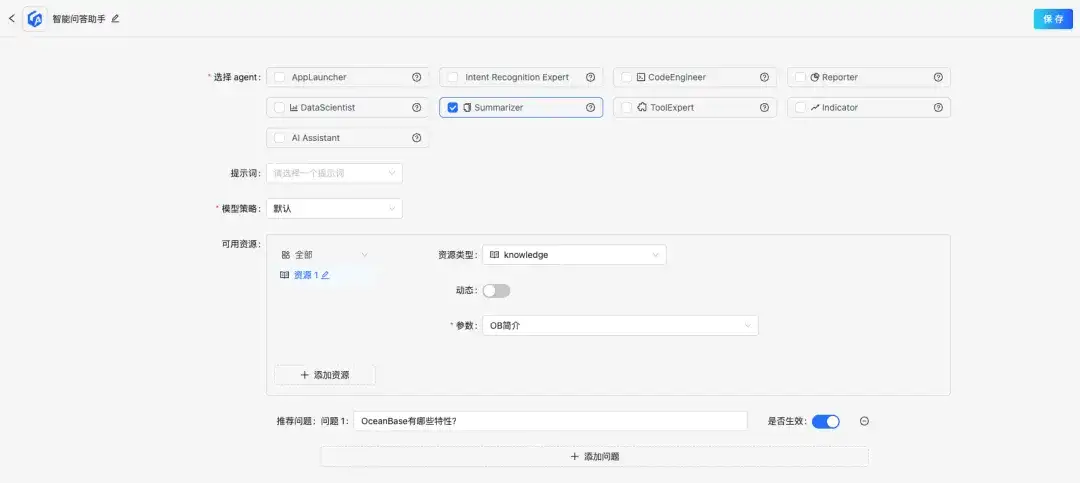Image resolution: width=1080 pixels, height=483 pixels.
Task: Remove 问题 1 with the minus icon
Action: [864, 421]
